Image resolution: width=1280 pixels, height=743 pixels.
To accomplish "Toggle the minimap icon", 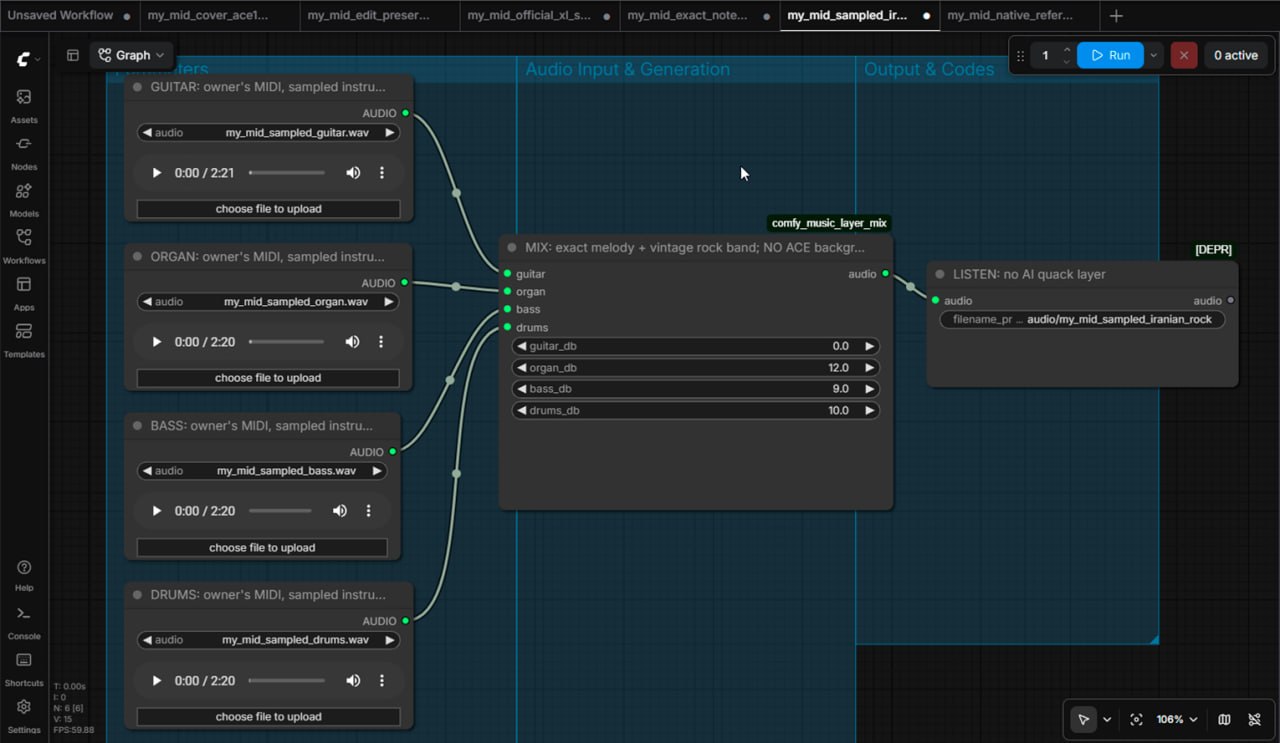I will coord(1224,719).
